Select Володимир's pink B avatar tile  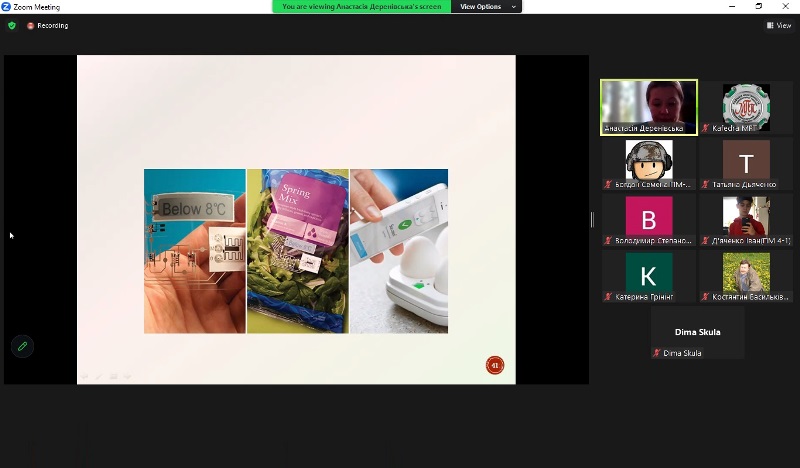point(648,220)
